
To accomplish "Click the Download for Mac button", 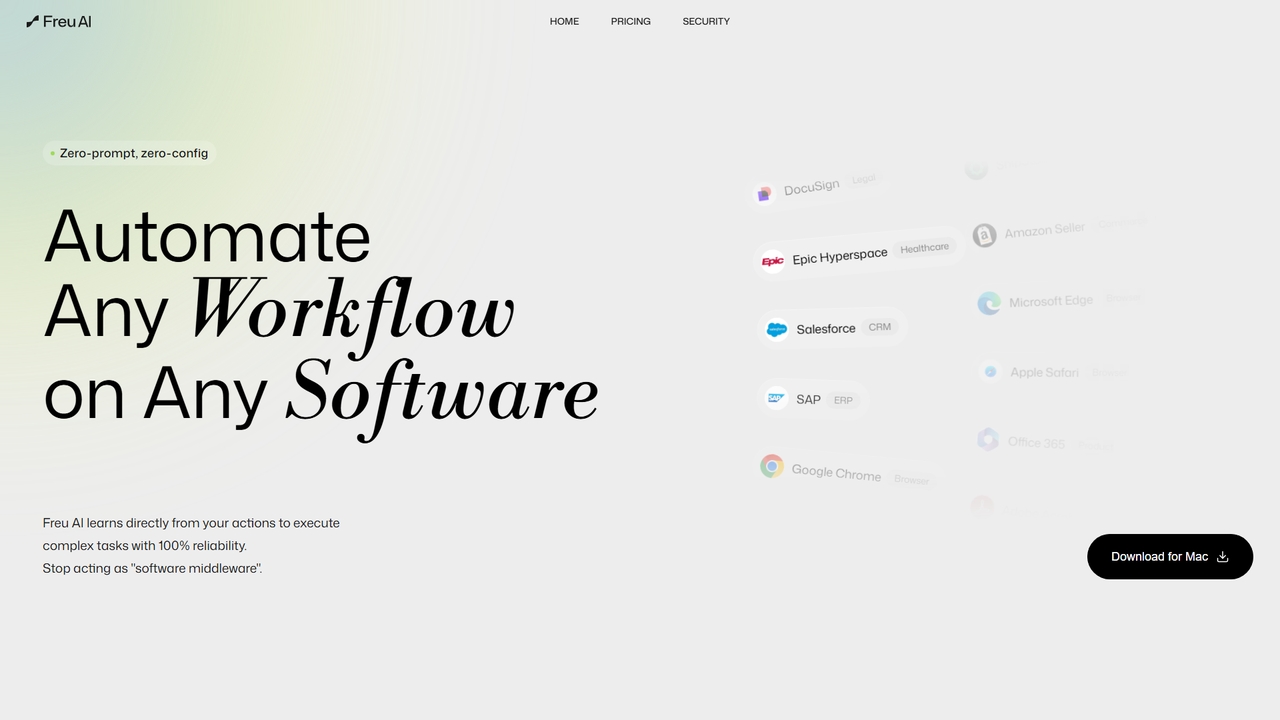I will click(1170, 556).
